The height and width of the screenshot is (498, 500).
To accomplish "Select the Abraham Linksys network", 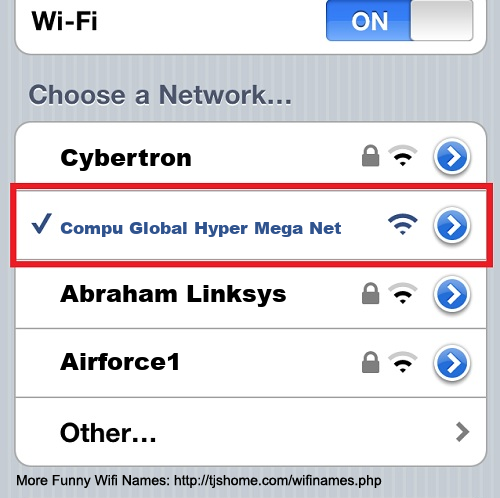I will (173, 294).
